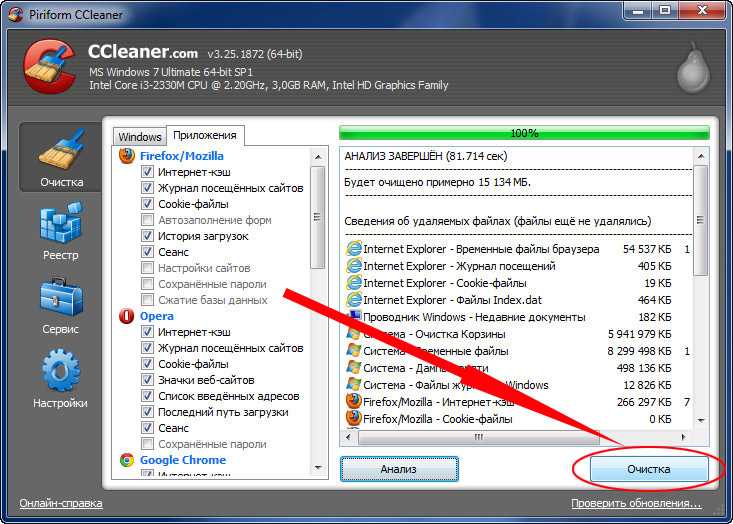Toggle Firefox Настройки сайтов checkbox

click(147, 268)
